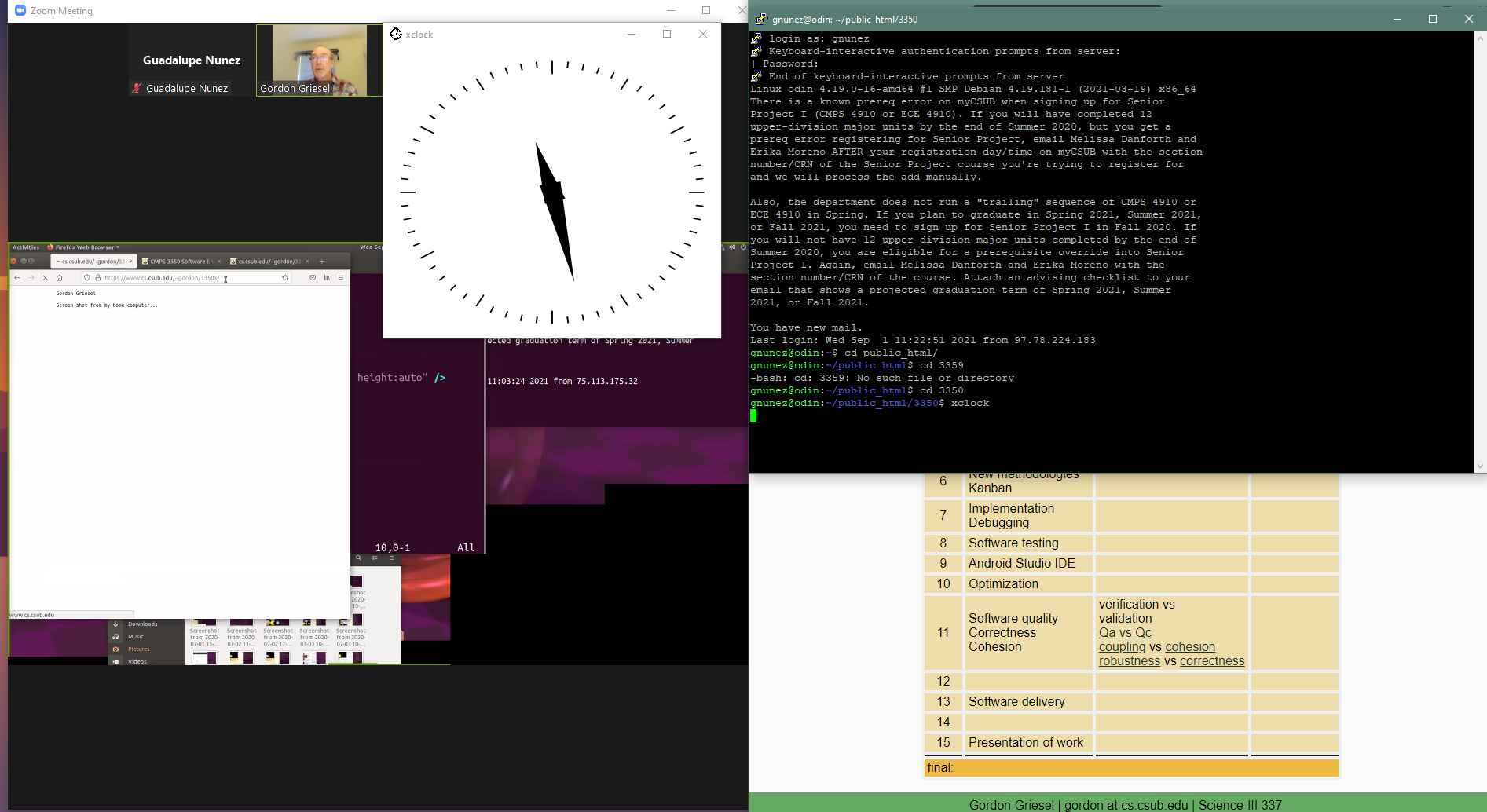Click Guadalupe Nunez participant tile in Zoom
The height and width of the screenshot is (812, 1487).
192,60
